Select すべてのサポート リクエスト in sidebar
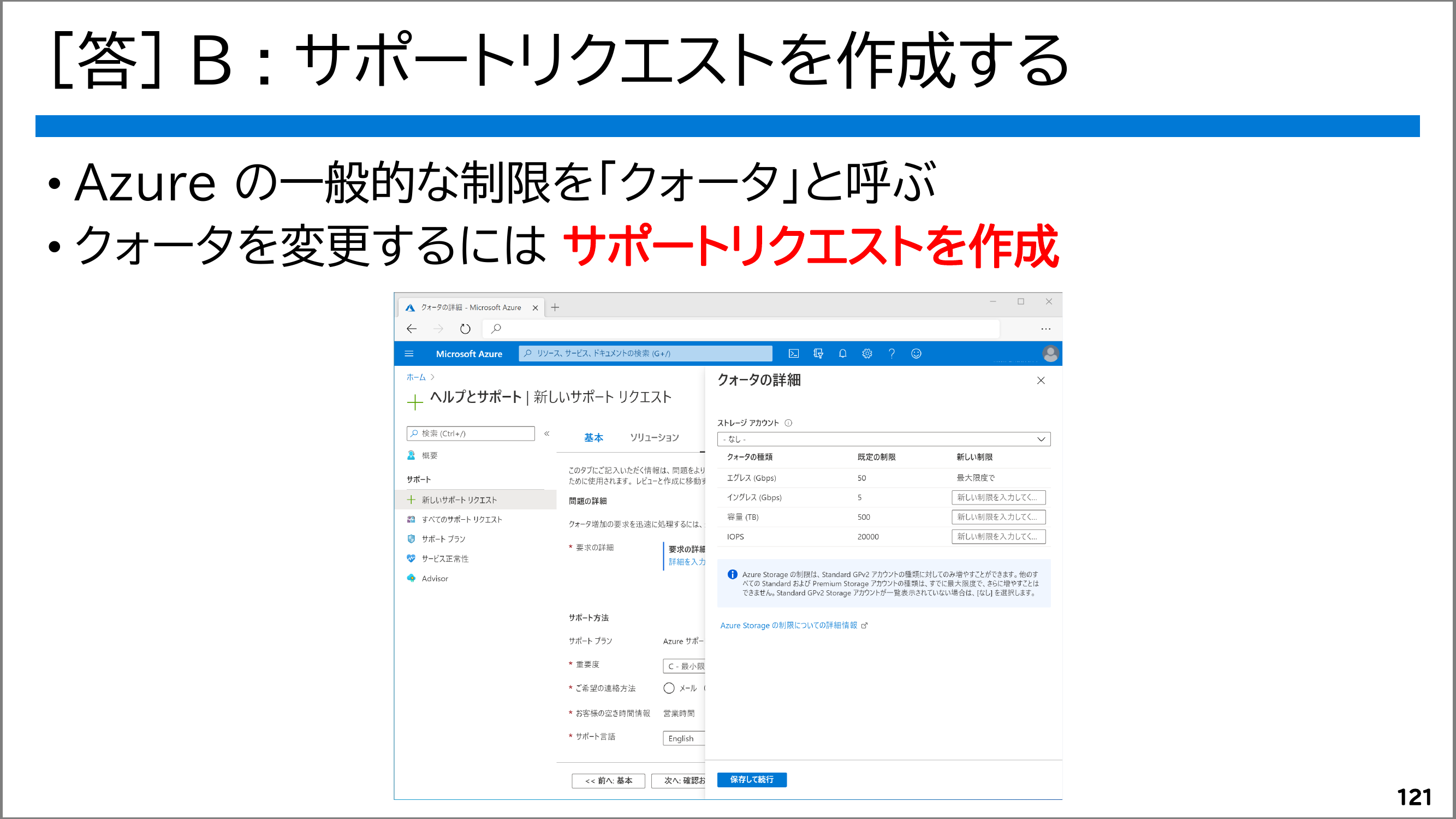1456x819 pixels. pos(461,519)
